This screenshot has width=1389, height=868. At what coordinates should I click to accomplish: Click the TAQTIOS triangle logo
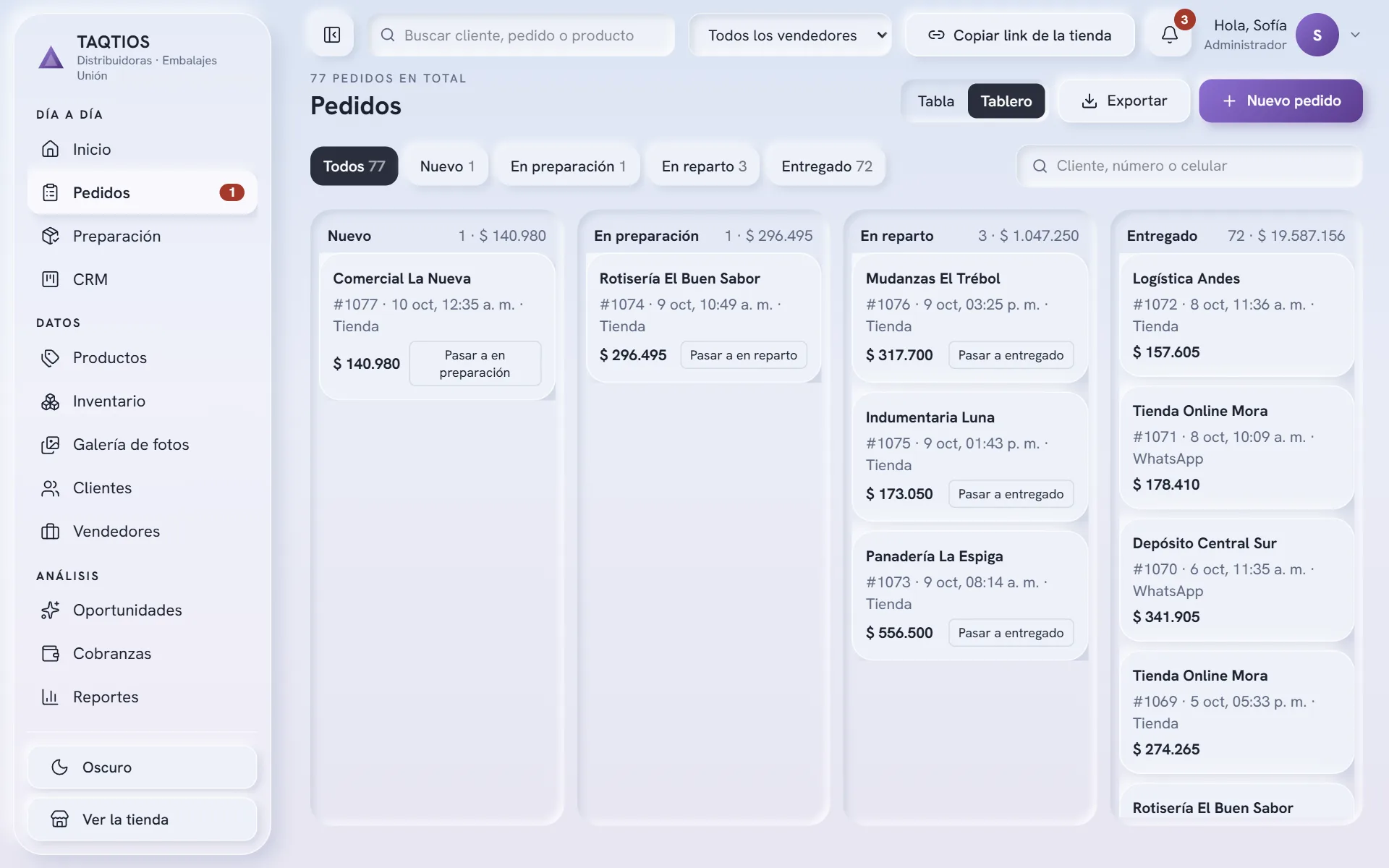click(51, 57)
